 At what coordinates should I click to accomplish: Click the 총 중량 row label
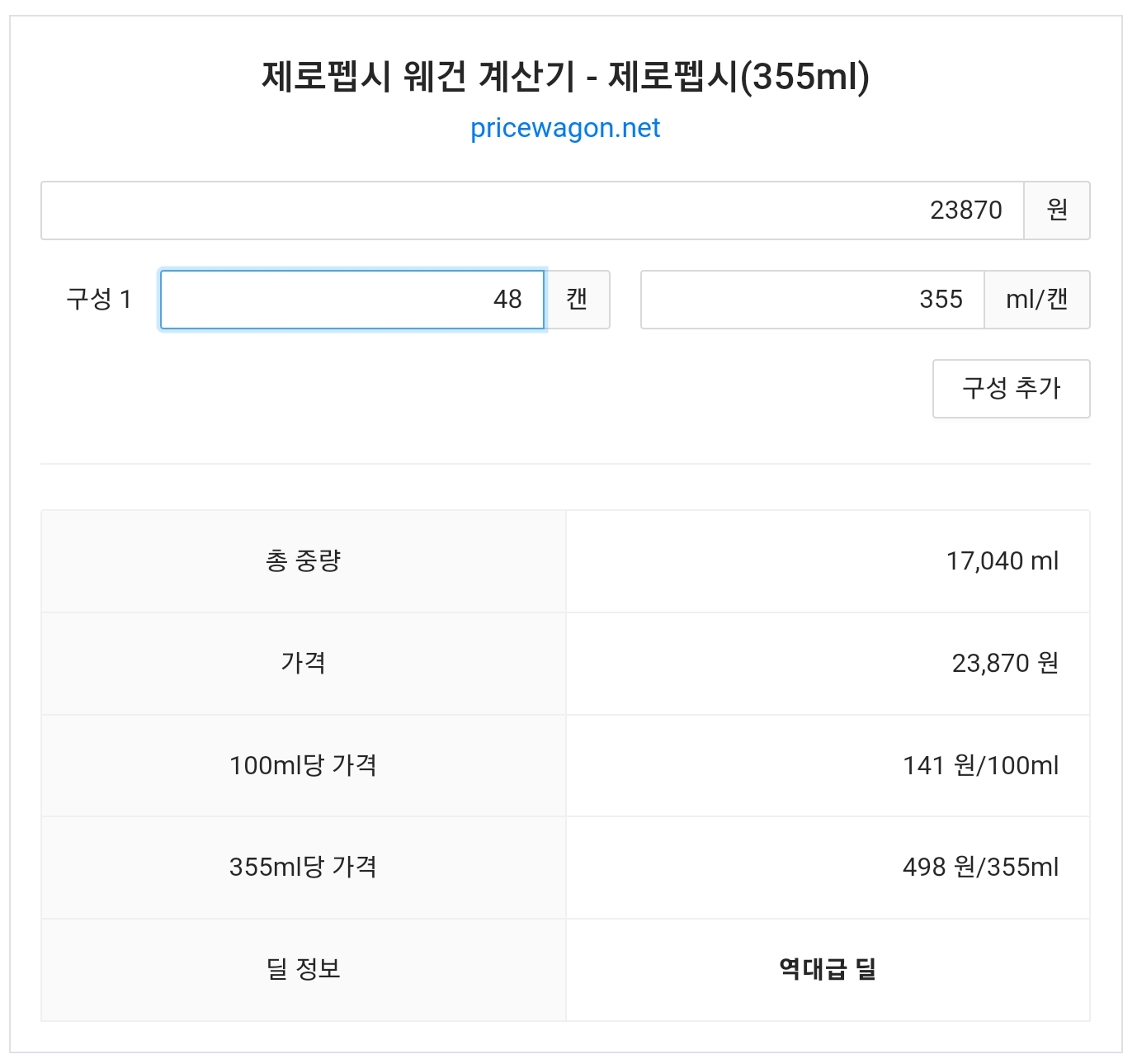click(x=303, y=561)
